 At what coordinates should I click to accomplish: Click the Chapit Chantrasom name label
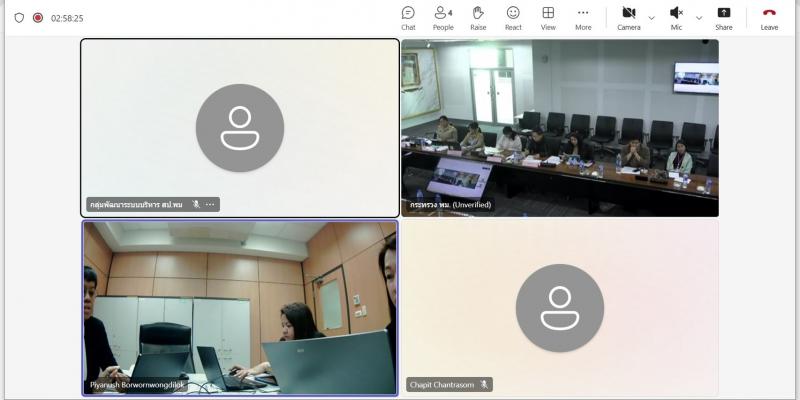[x=442, y=385]
